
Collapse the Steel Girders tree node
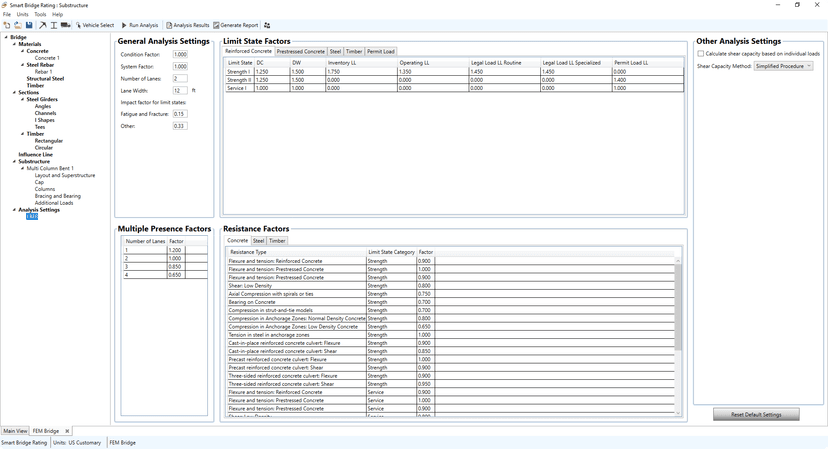pos(21,99)
